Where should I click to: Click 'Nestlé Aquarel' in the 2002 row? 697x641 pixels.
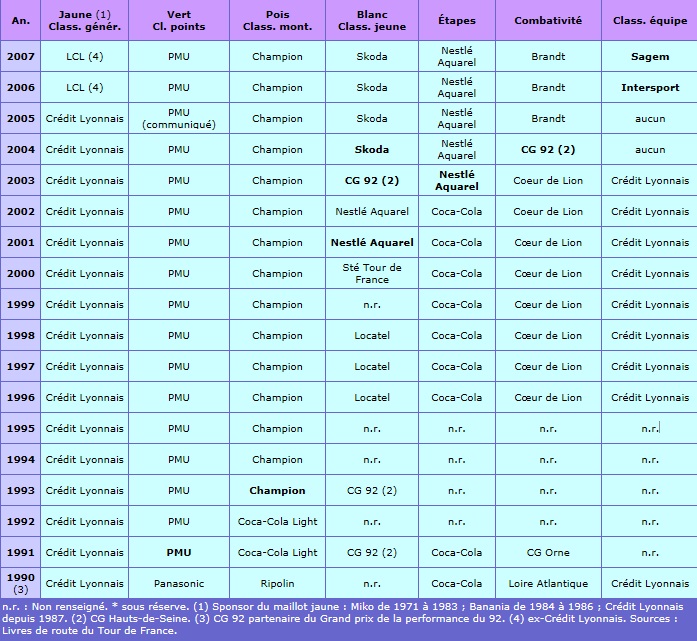point(372,212)
